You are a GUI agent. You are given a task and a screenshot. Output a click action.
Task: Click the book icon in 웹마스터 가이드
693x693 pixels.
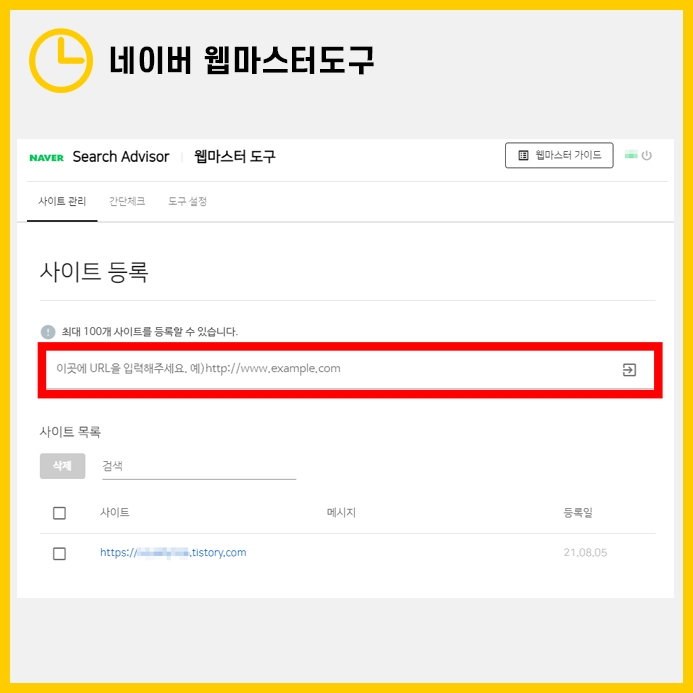tap(523, 156)
